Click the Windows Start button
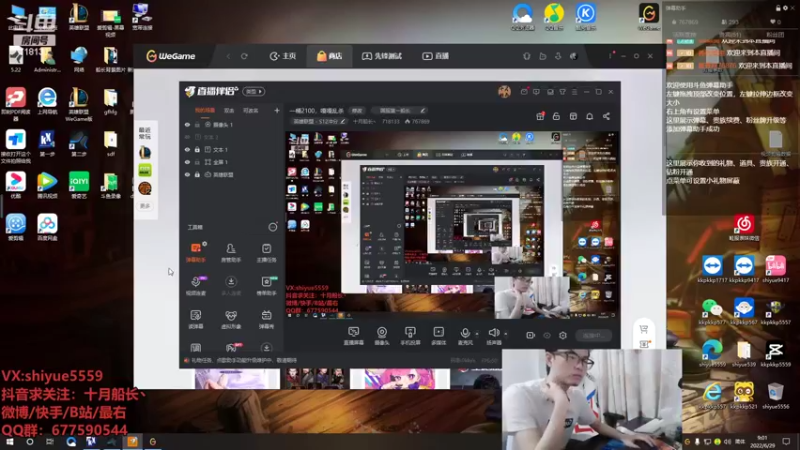The image size is (800, 450). pyautogui.click(x=10, y=442)
